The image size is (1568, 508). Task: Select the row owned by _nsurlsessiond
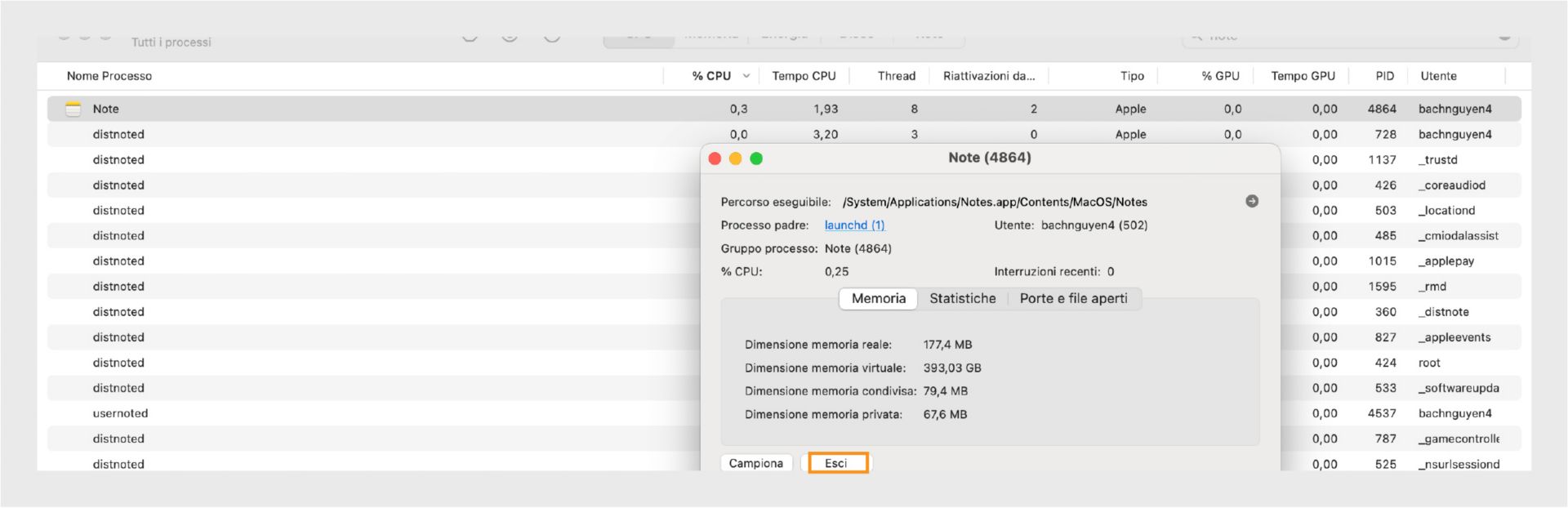[x=784, y=464]
